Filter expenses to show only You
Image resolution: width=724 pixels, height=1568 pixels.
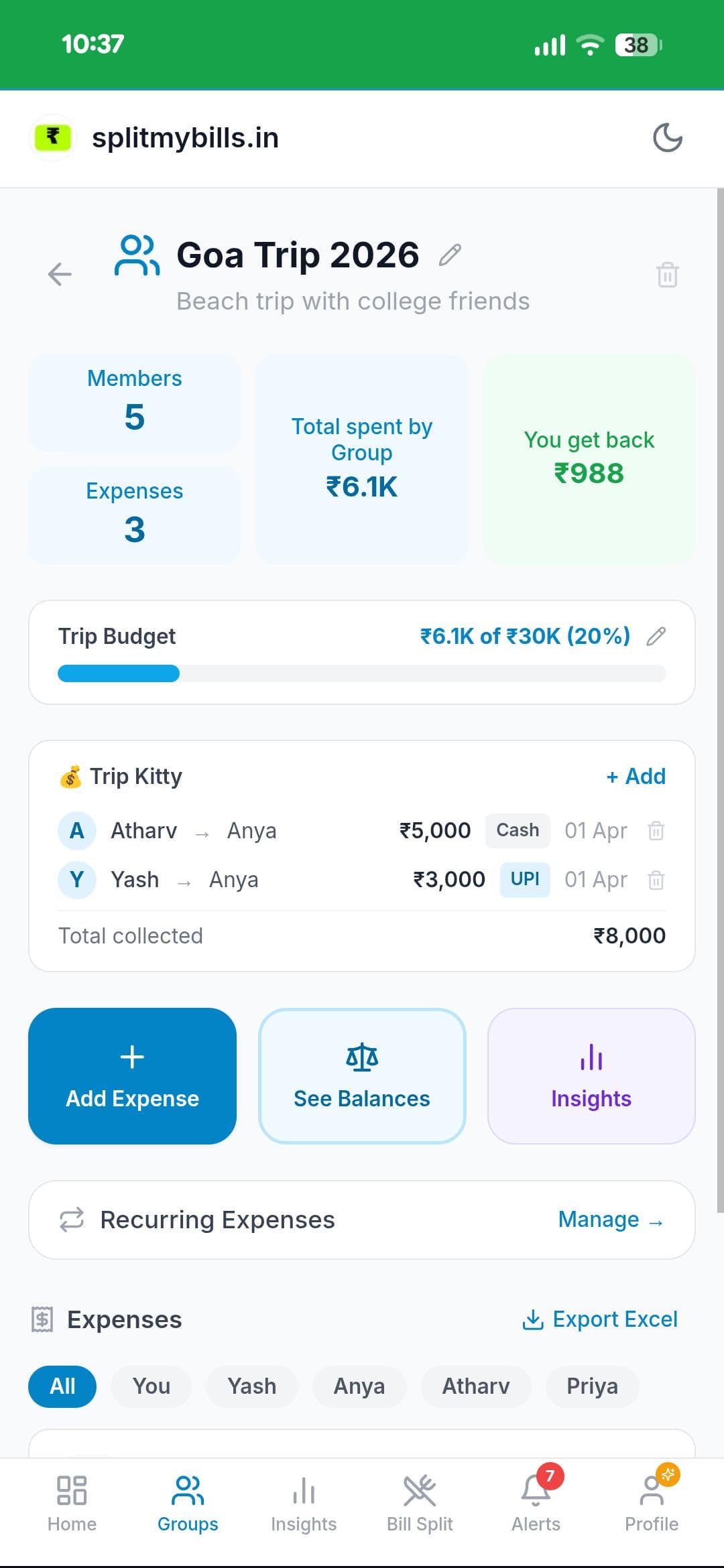click(x=151, y=1386)
